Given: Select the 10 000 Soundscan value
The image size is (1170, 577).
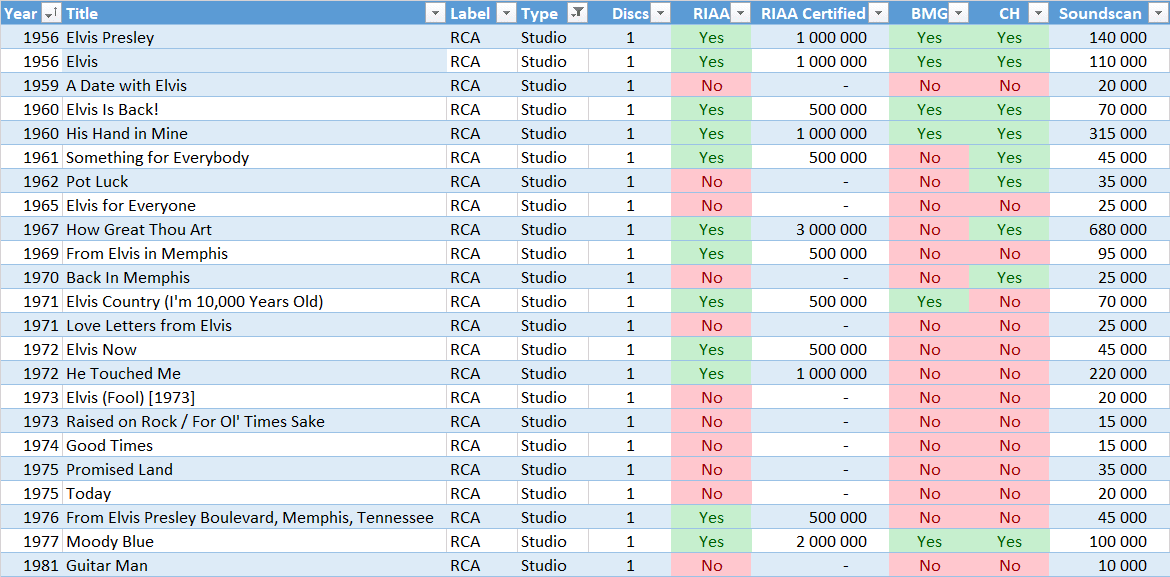Looking at the screenshot, I should [x=1110, y=565].
